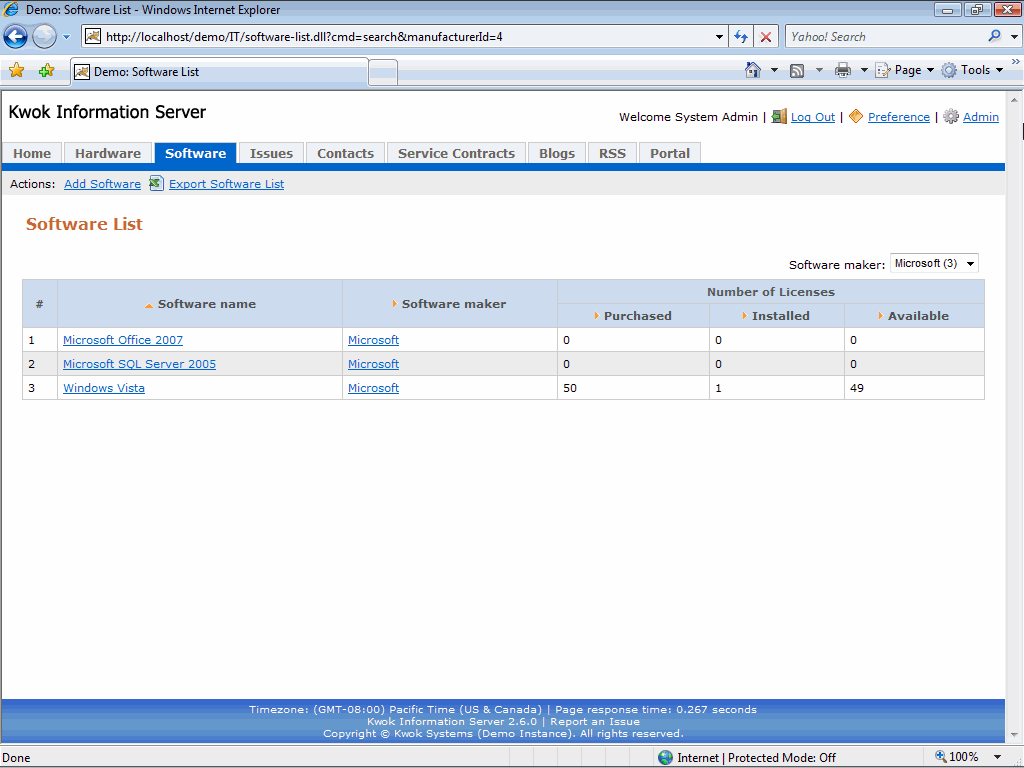Image resolution: width=1024 pixels, height=768 pixels.
Task: Click the Log Out link
Action: pos(813,117)
